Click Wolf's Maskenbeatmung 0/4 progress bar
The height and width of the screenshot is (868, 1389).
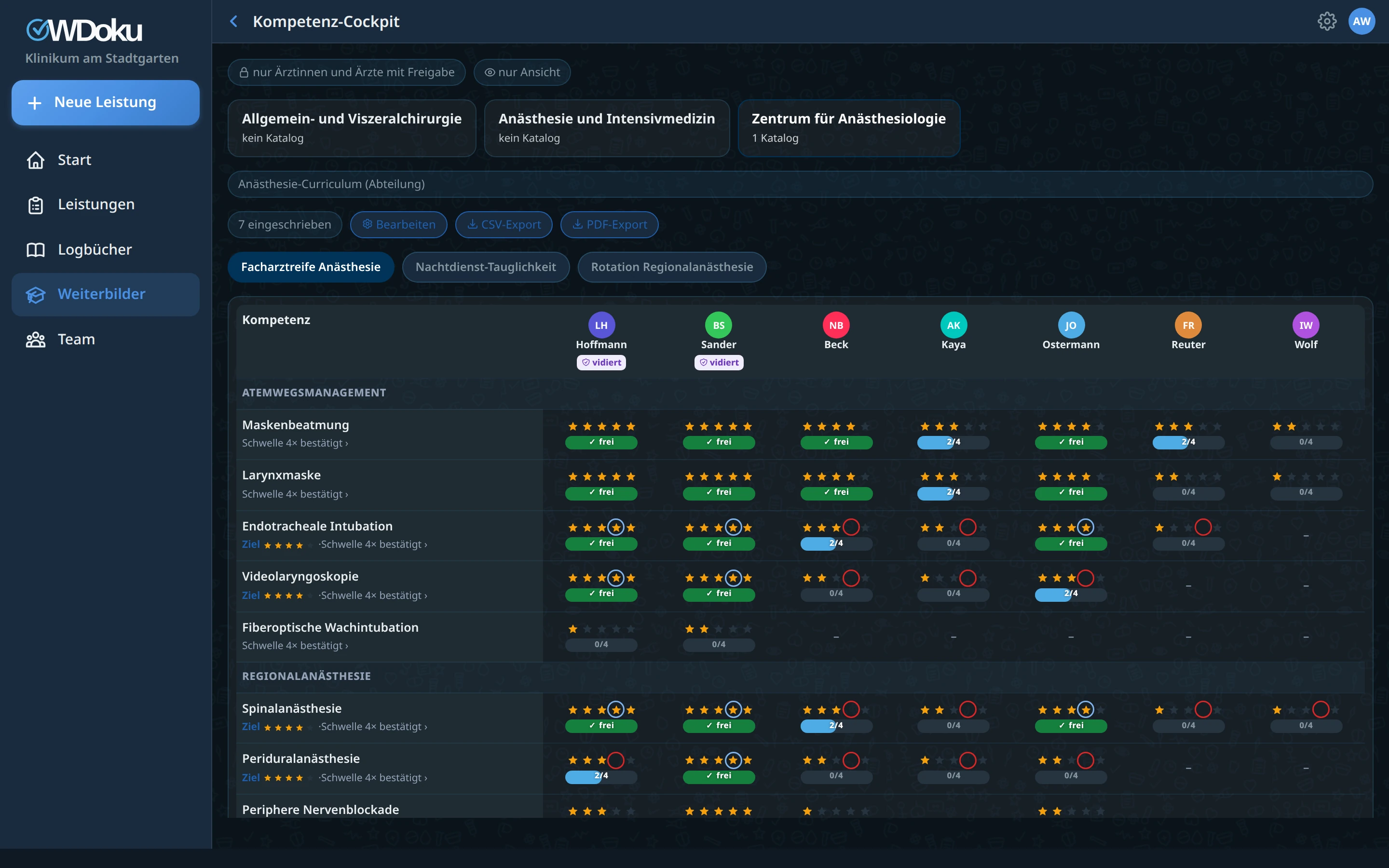1306,442
